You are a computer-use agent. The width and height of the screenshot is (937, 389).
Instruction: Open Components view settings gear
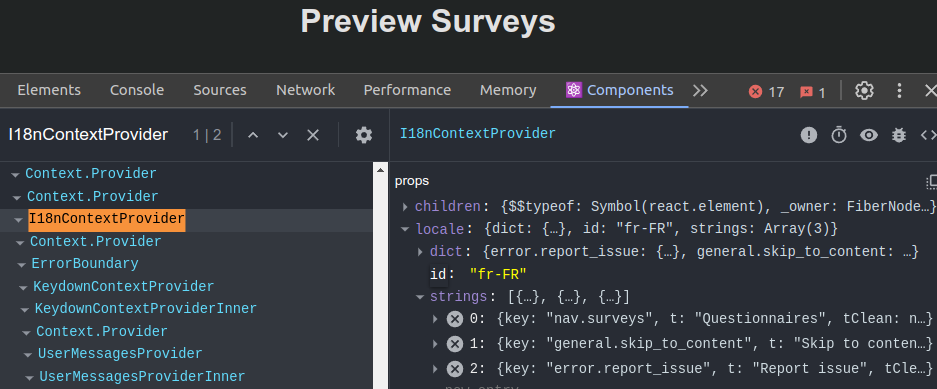[364, 135]
